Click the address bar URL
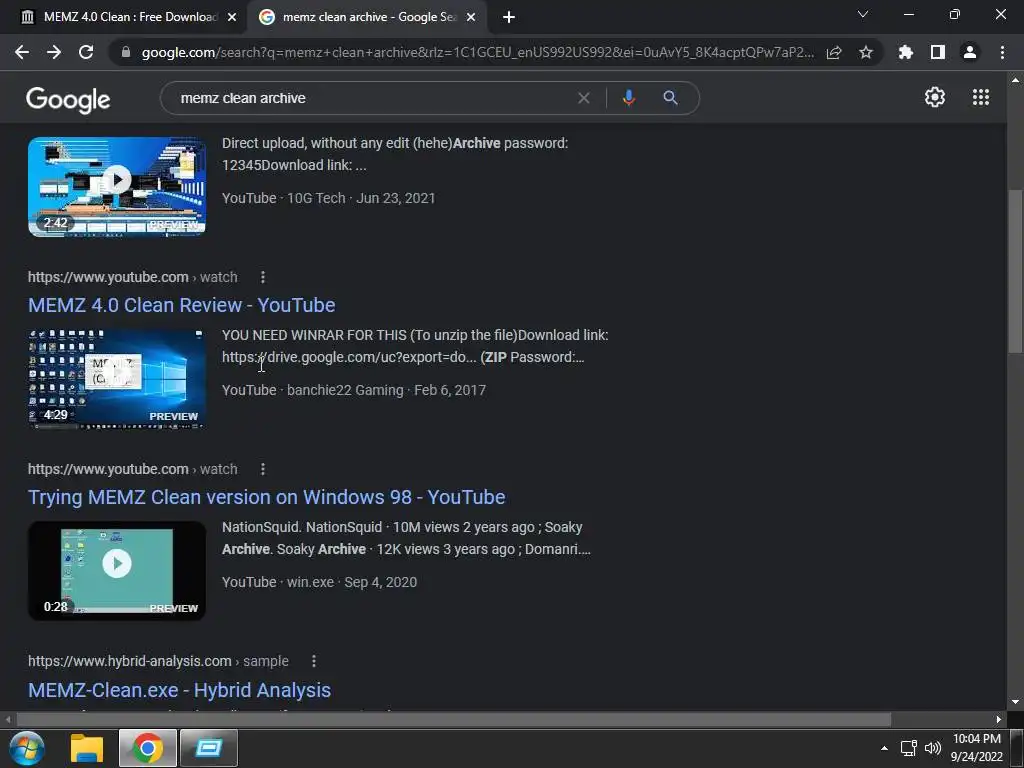1024x768 pixels. coord(477,52)
